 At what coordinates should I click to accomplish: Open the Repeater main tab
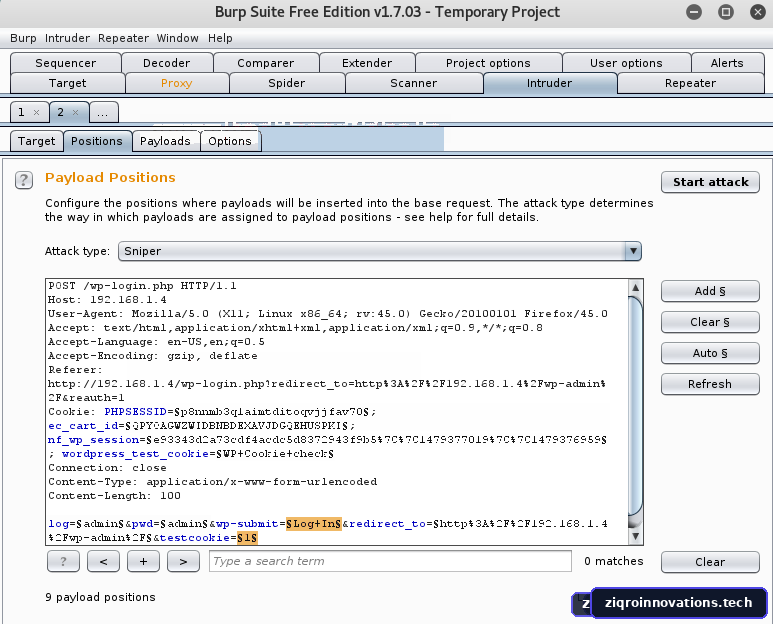pos(690,83)
